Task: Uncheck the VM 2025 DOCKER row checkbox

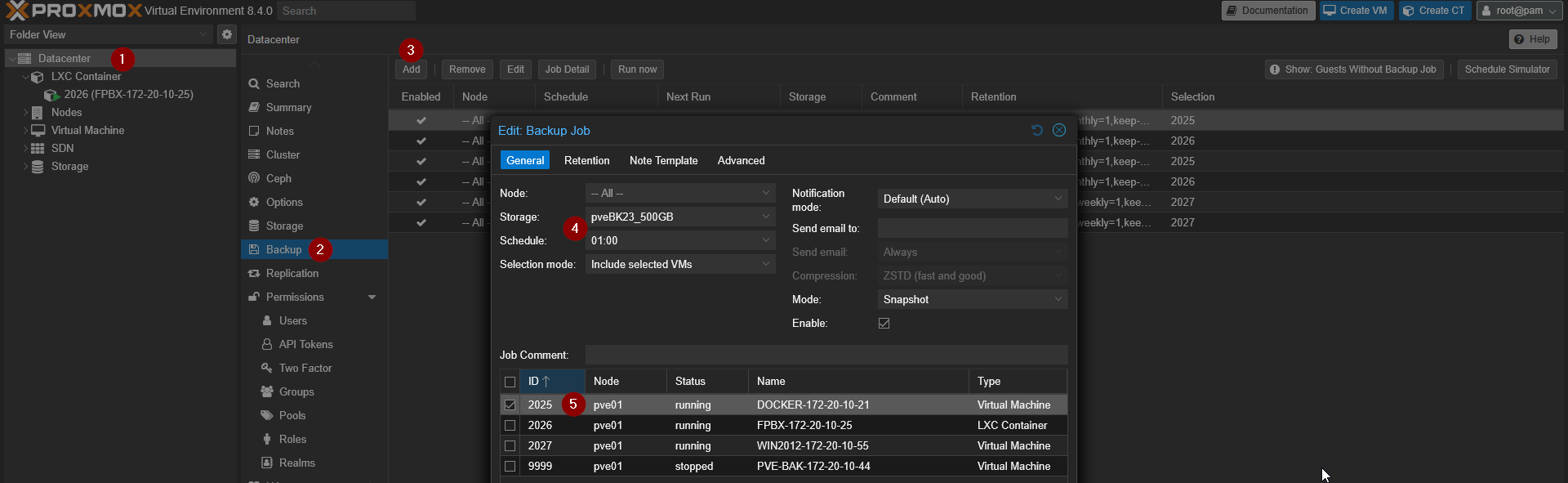Action: [510, 405]
